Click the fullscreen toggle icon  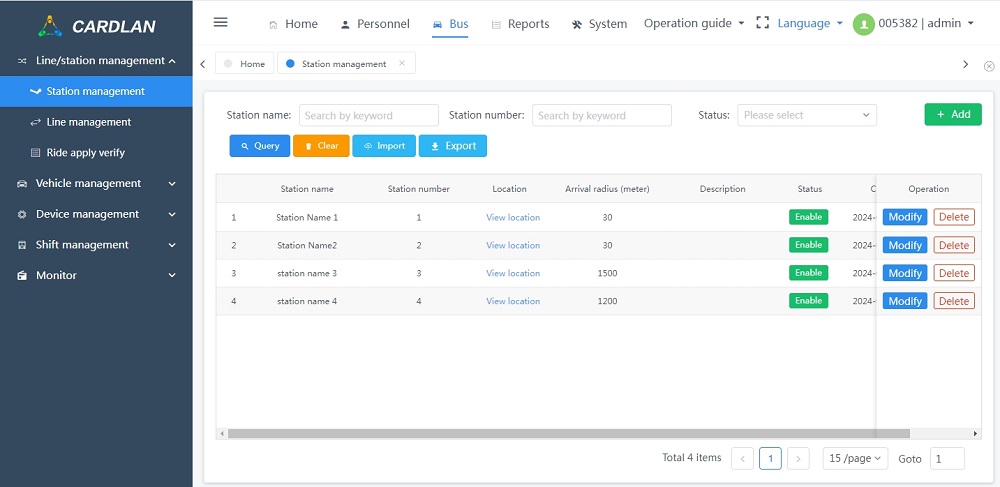763,23
